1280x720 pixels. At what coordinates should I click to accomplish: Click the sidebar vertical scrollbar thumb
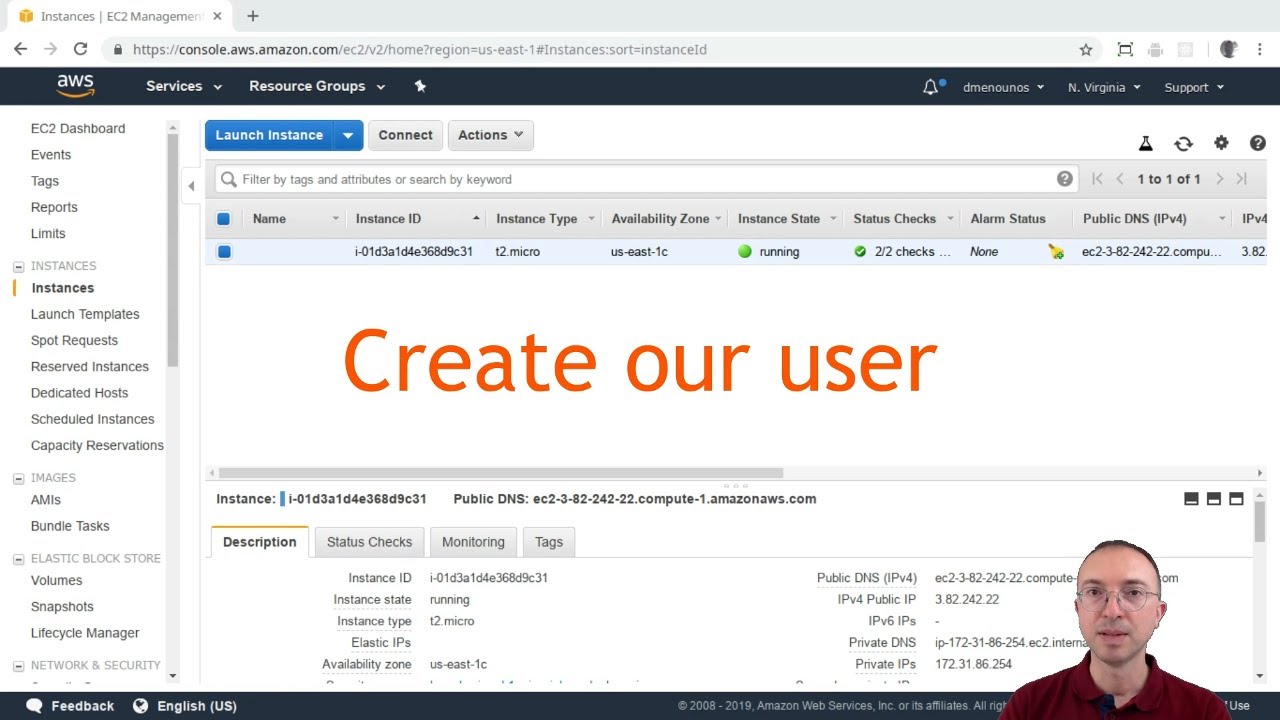pos(172,250)
